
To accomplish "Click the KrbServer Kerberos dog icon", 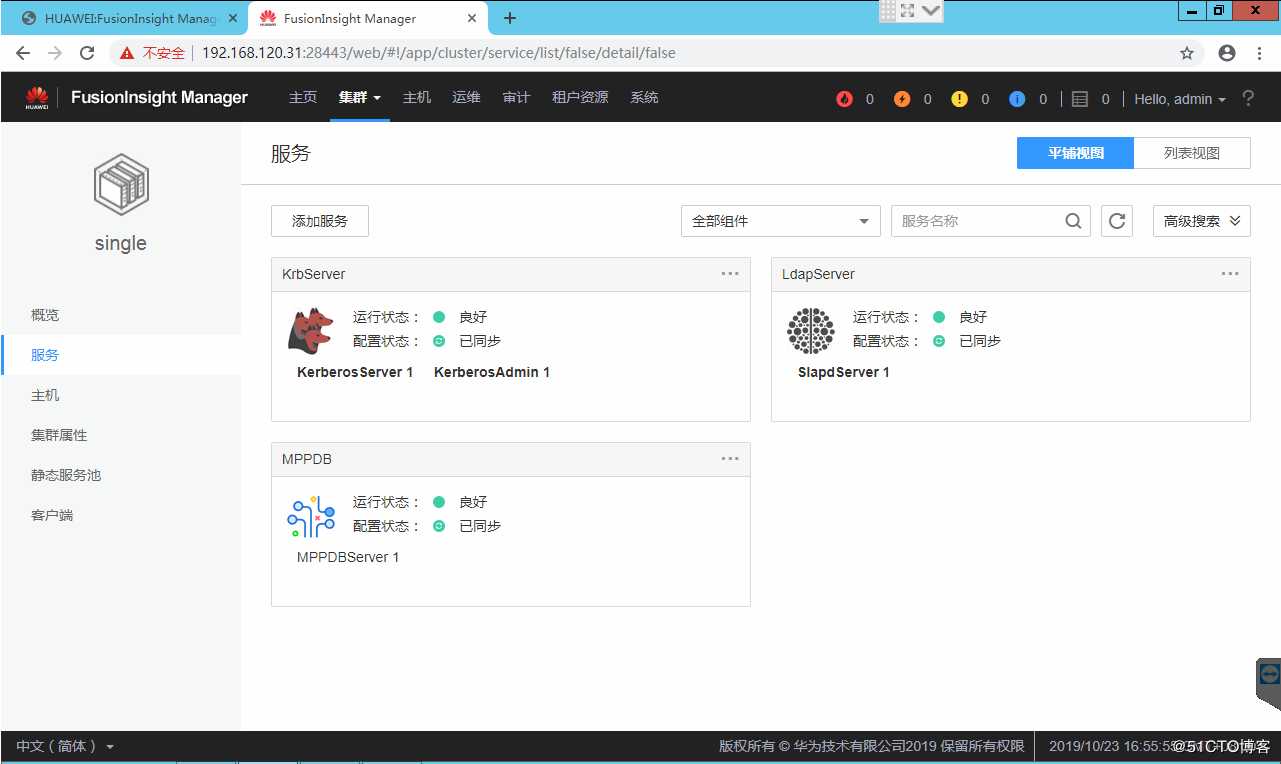I will 310,330.
